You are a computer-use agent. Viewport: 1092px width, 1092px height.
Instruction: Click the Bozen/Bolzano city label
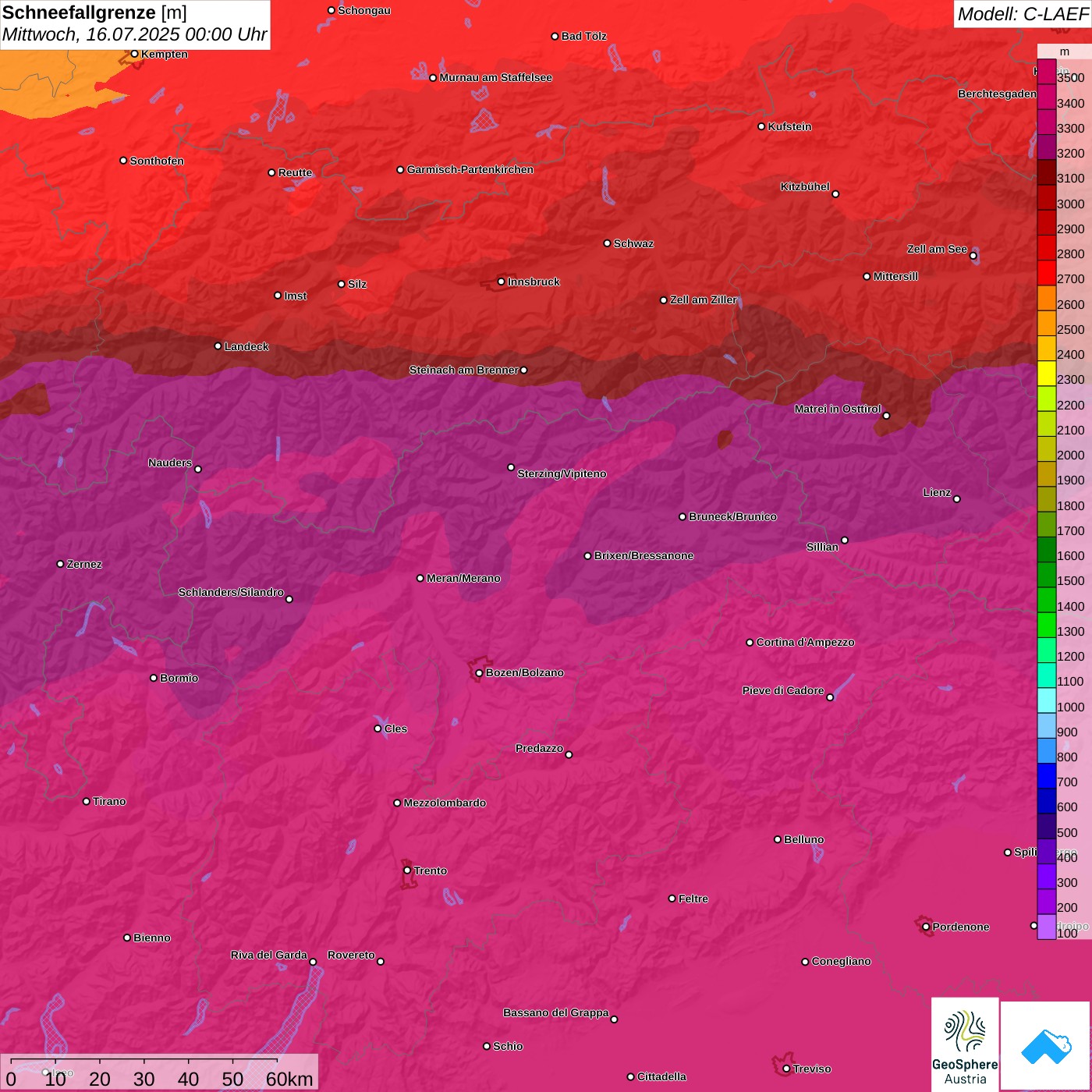click(524, 672)
